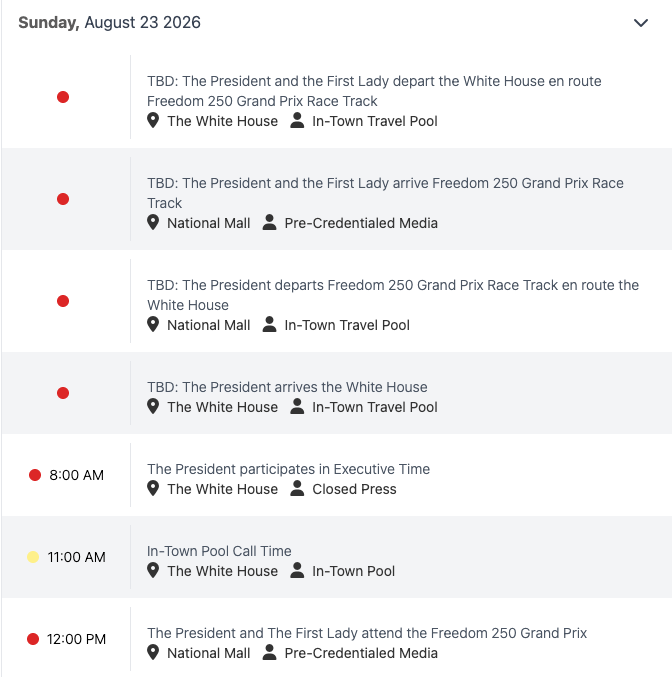The width and height of the screenshot is (672, 677).
Task: Click the red status dot at 8:00 AM
Action: [35, 475]
